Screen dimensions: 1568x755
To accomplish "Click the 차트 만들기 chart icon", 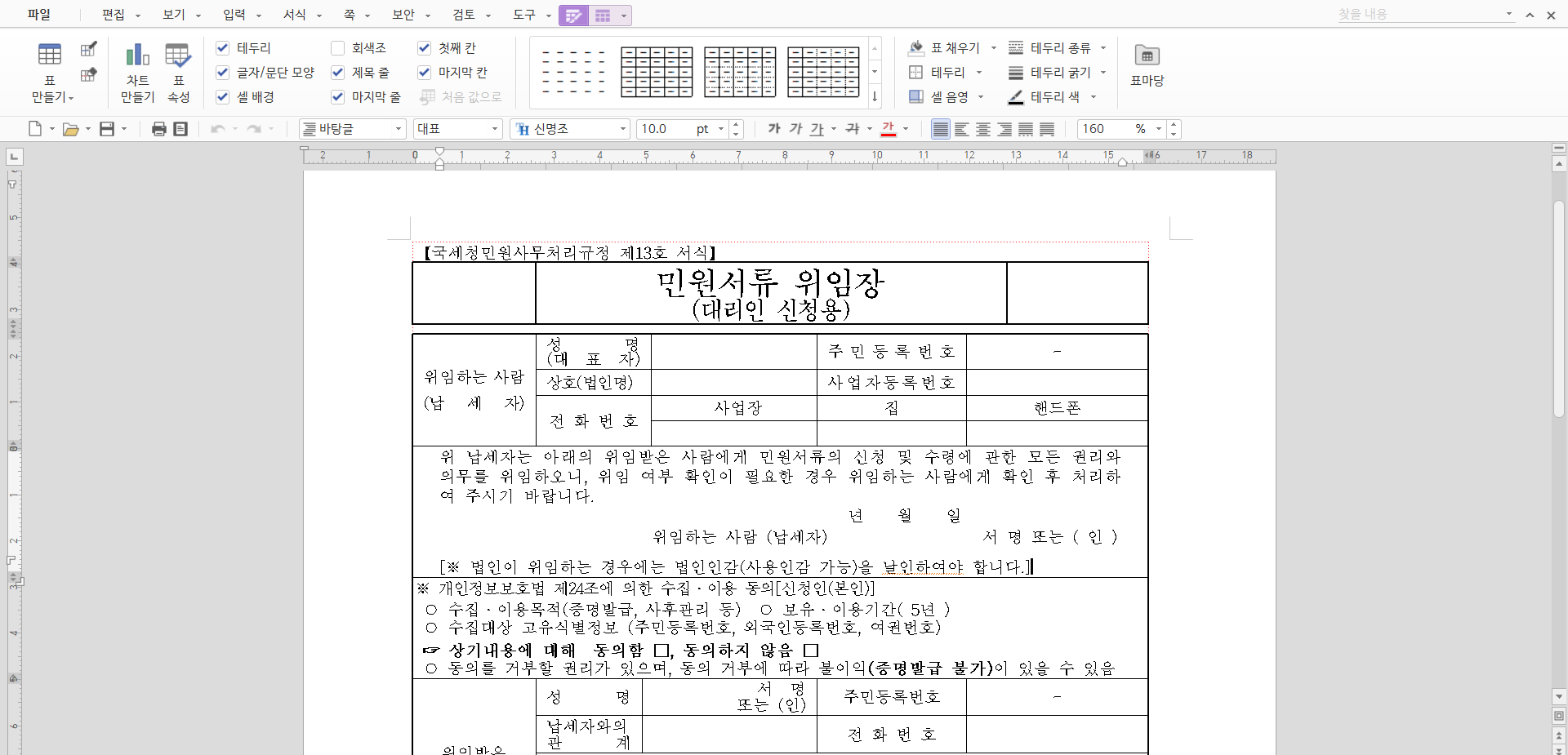I will (x=137, y=55).
